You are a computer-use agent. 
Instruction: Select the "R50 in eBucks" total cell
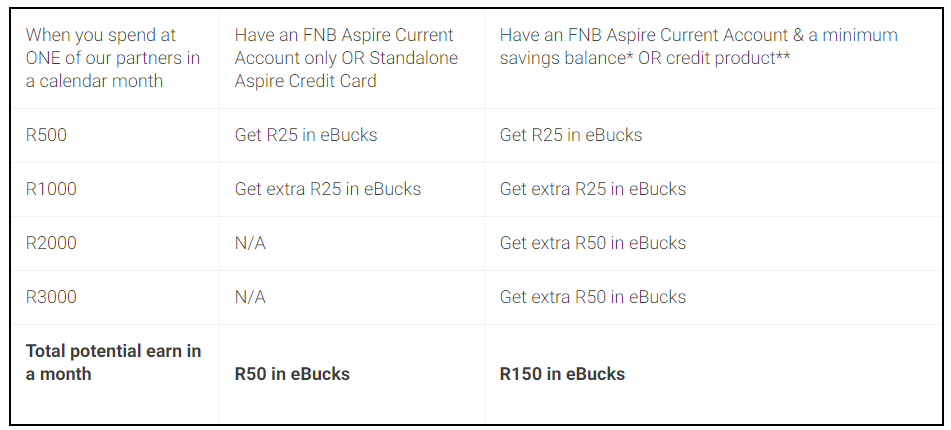click(292, 374)
